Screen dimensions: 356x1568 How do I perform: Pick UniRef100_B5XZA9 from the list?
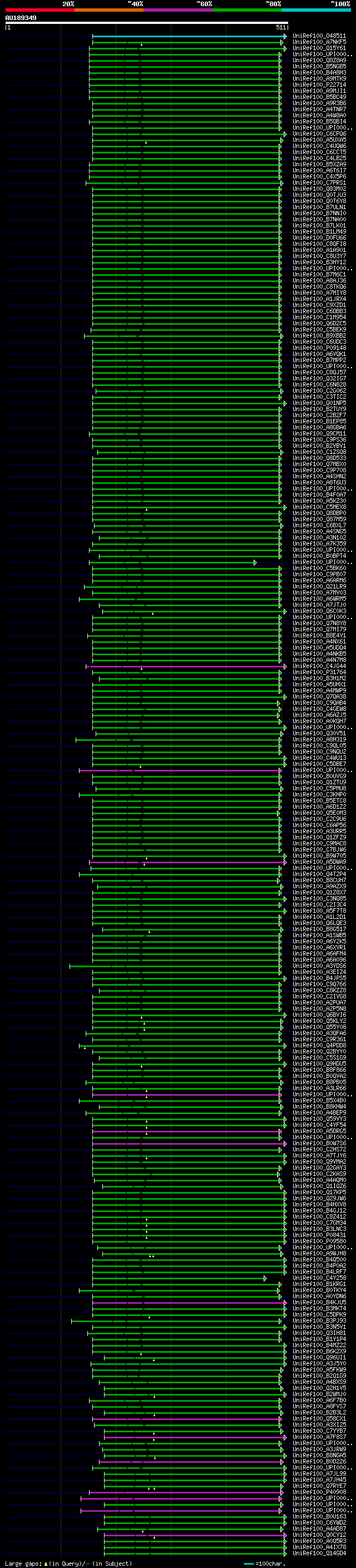[x=319, y=164]
